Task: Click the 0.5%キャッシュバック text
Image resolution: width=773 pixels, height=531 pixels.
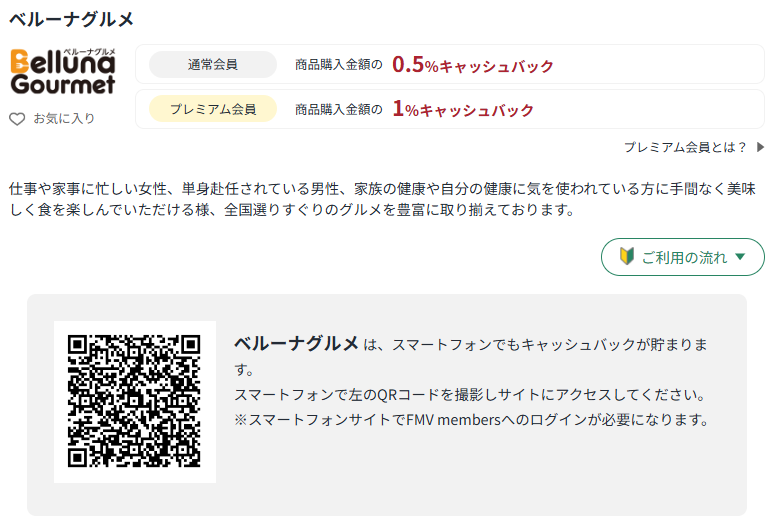Action: 472,65
